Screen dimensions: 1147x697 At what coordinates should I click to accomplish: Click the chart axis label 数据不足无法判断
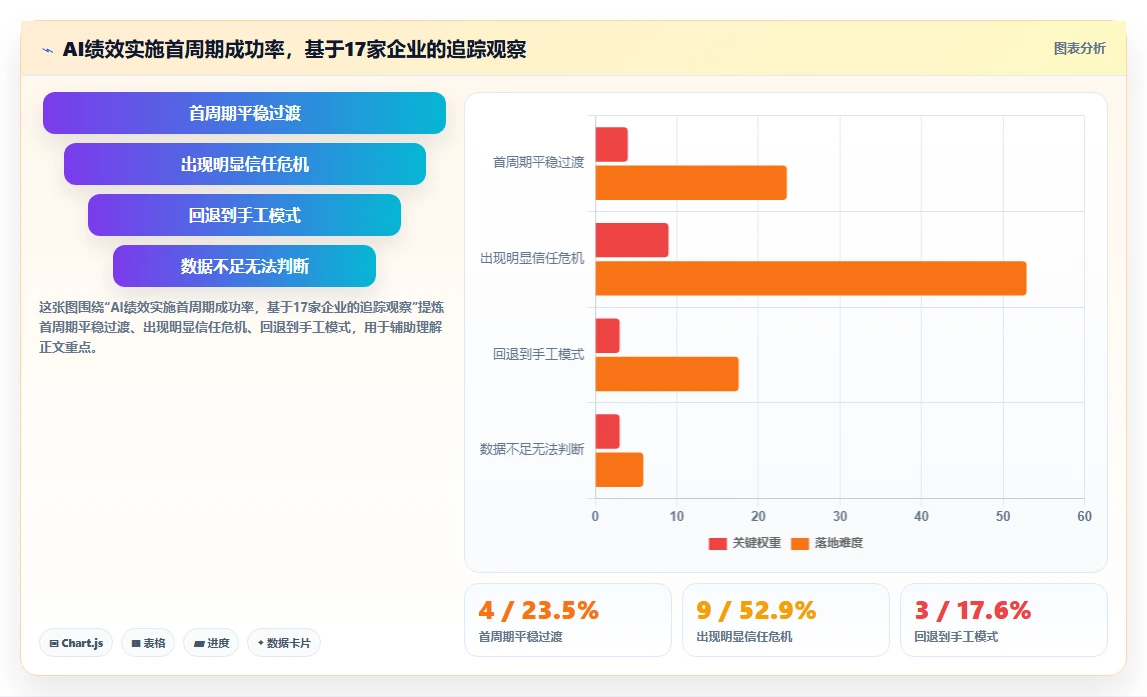532,449
